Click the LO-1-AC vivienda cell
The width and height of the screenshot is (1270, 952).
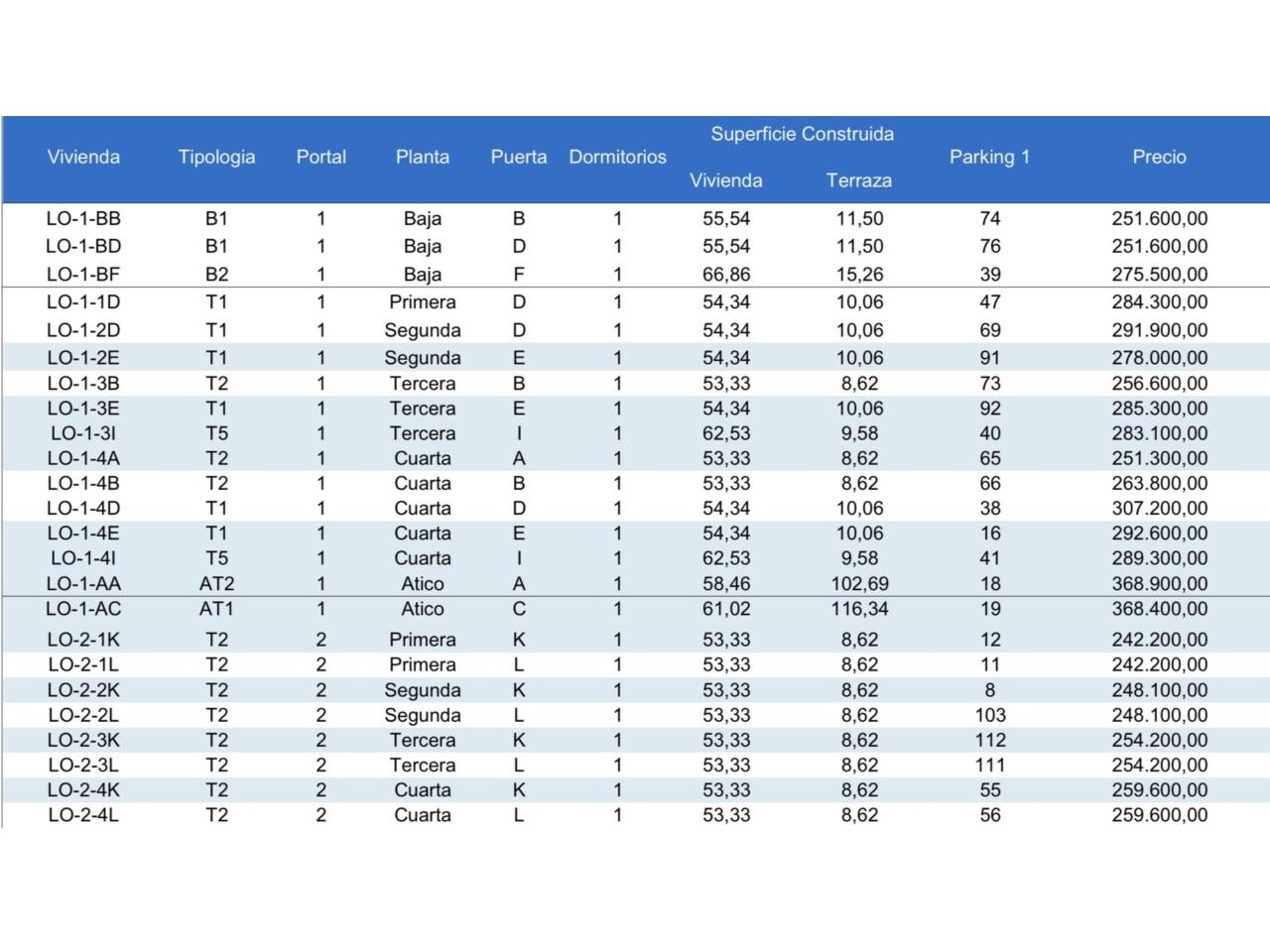point(83,609)
